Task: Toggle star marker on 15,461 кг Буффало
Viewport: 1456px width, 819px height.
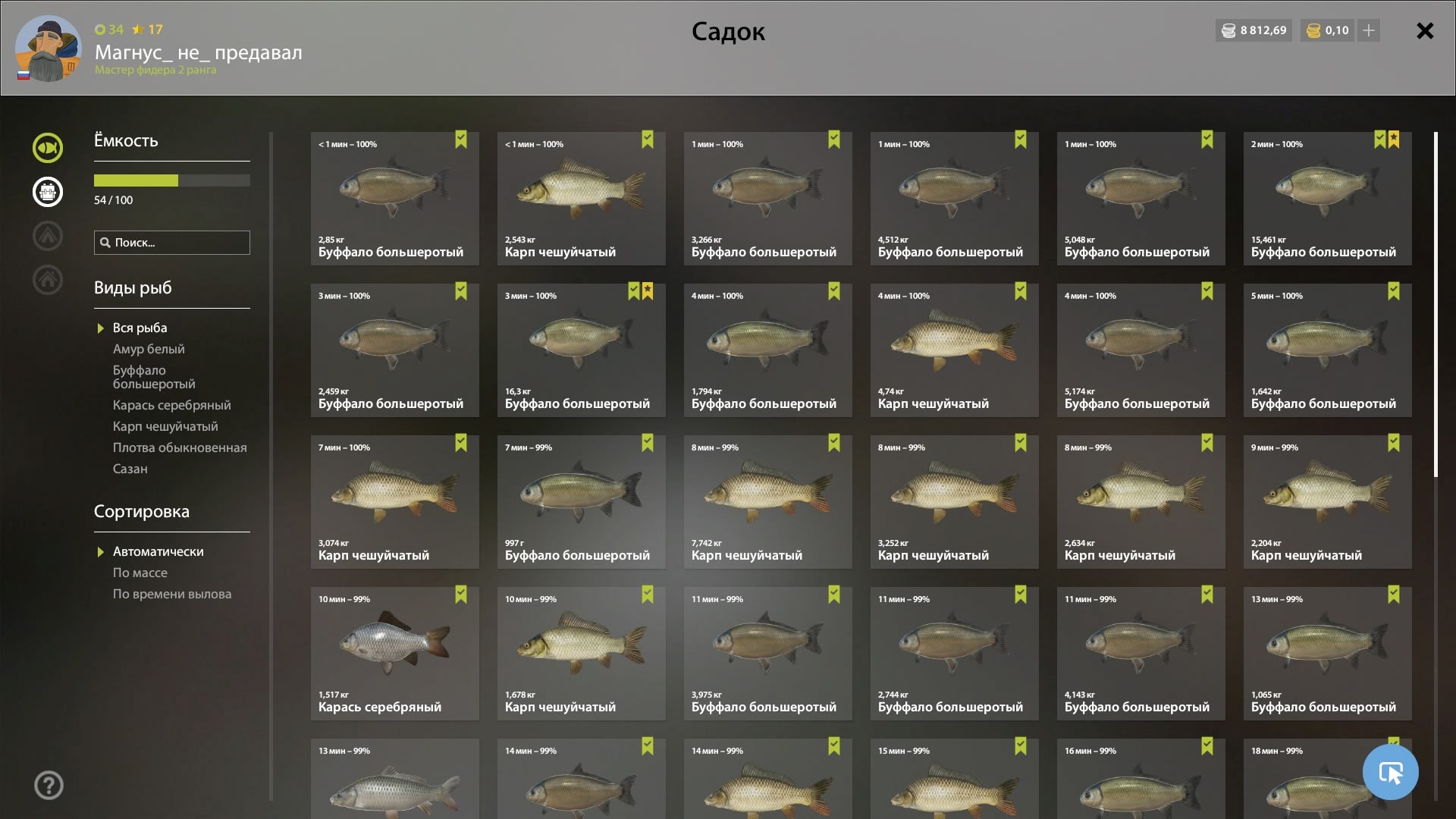Action: [1394, 140]
